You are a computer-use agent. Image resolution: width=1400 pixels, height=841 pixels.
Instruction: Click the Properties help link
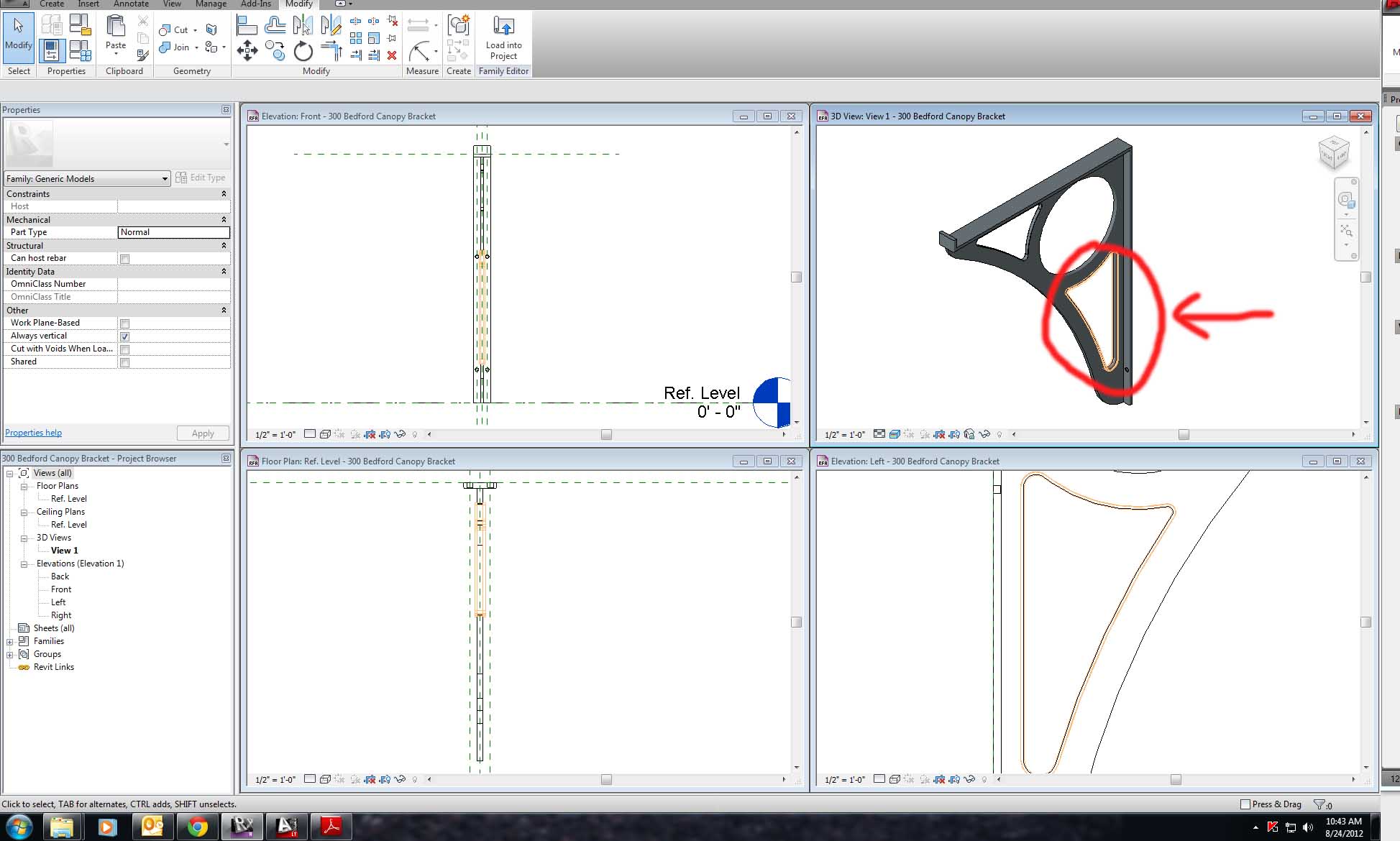pos(33,433)
